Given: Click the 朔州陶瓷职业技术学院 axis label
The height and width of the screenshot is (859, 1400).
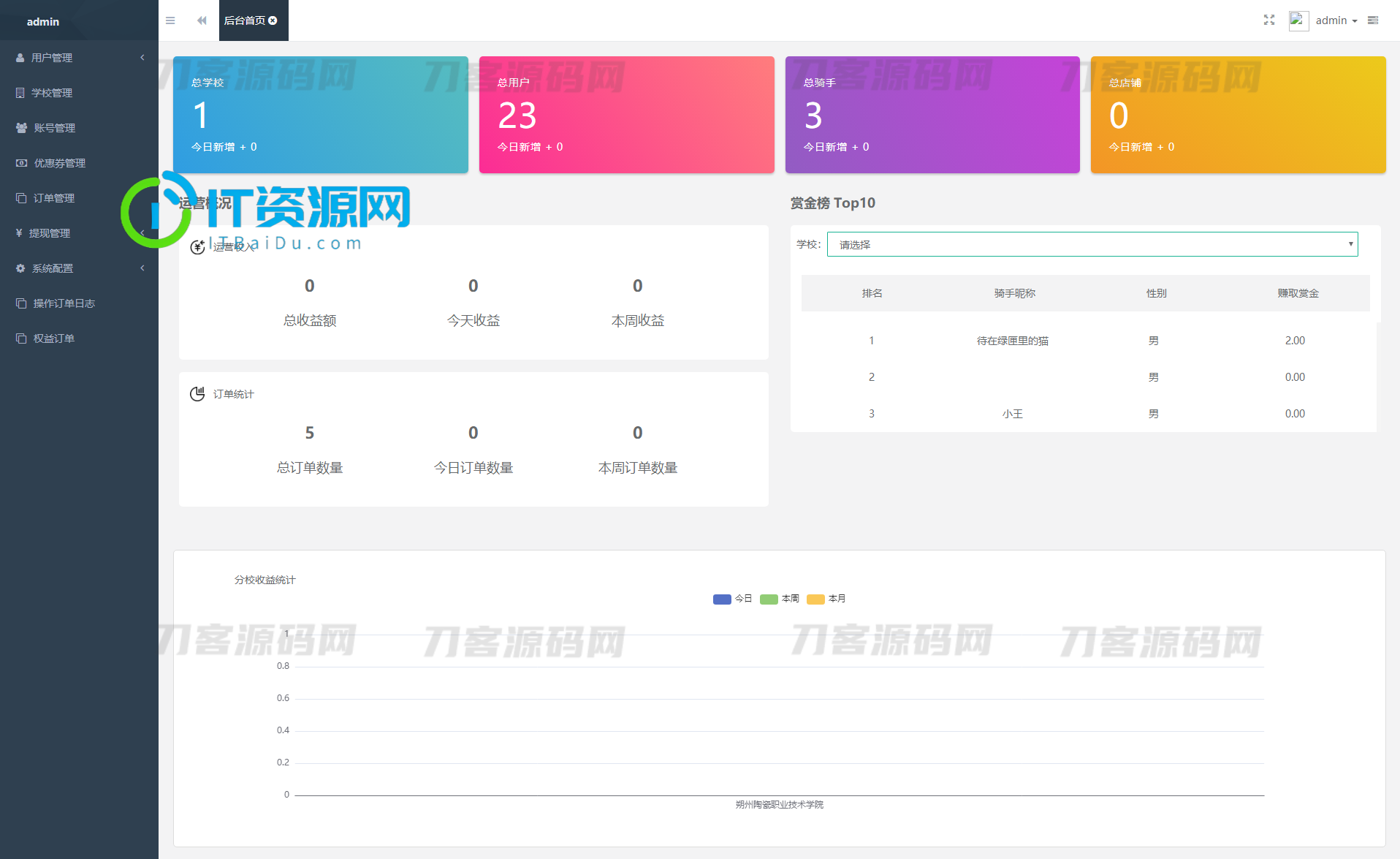Looking at the screenshot, I should [x=779, y=804].
